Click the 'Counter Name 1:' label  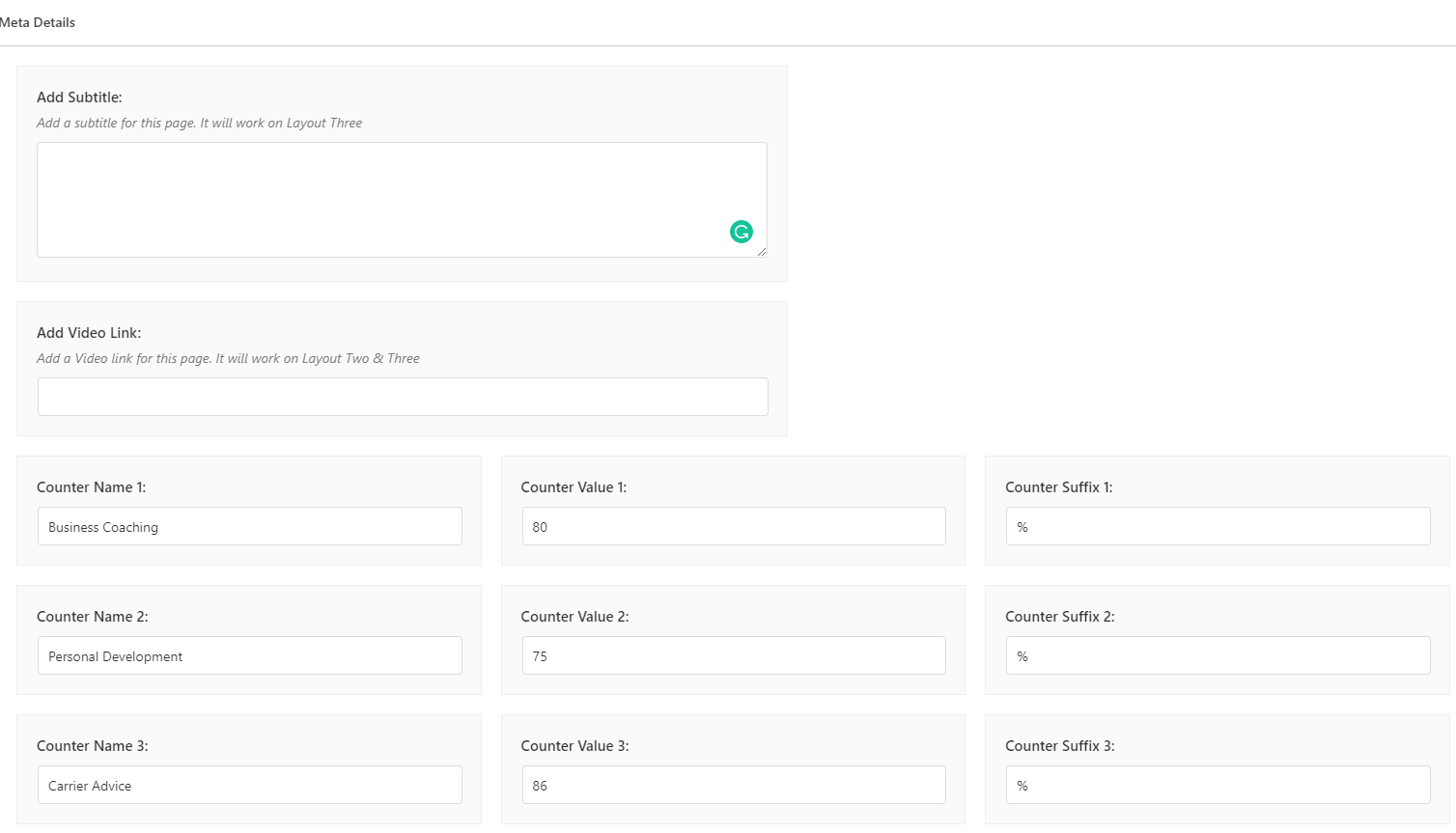point(92,487)
